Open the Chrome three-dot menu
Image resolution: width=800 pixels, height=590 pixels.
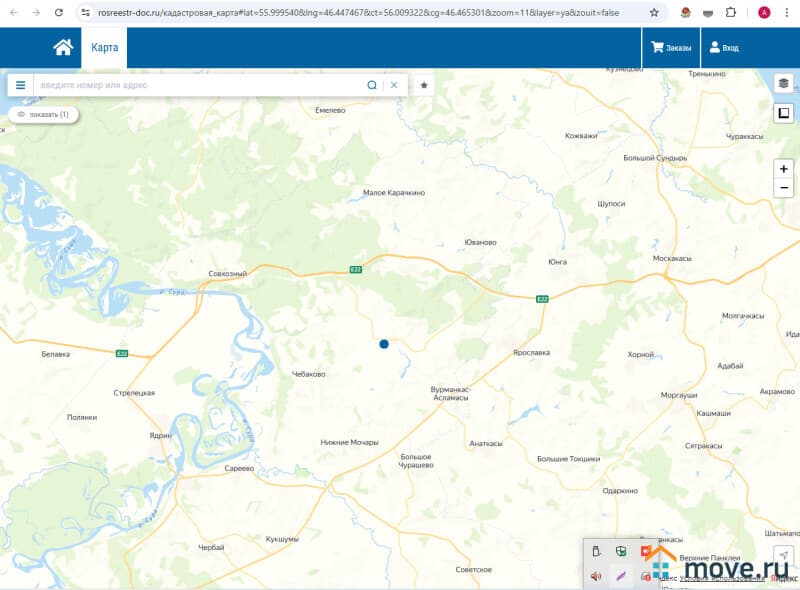[x=786, y=13]
